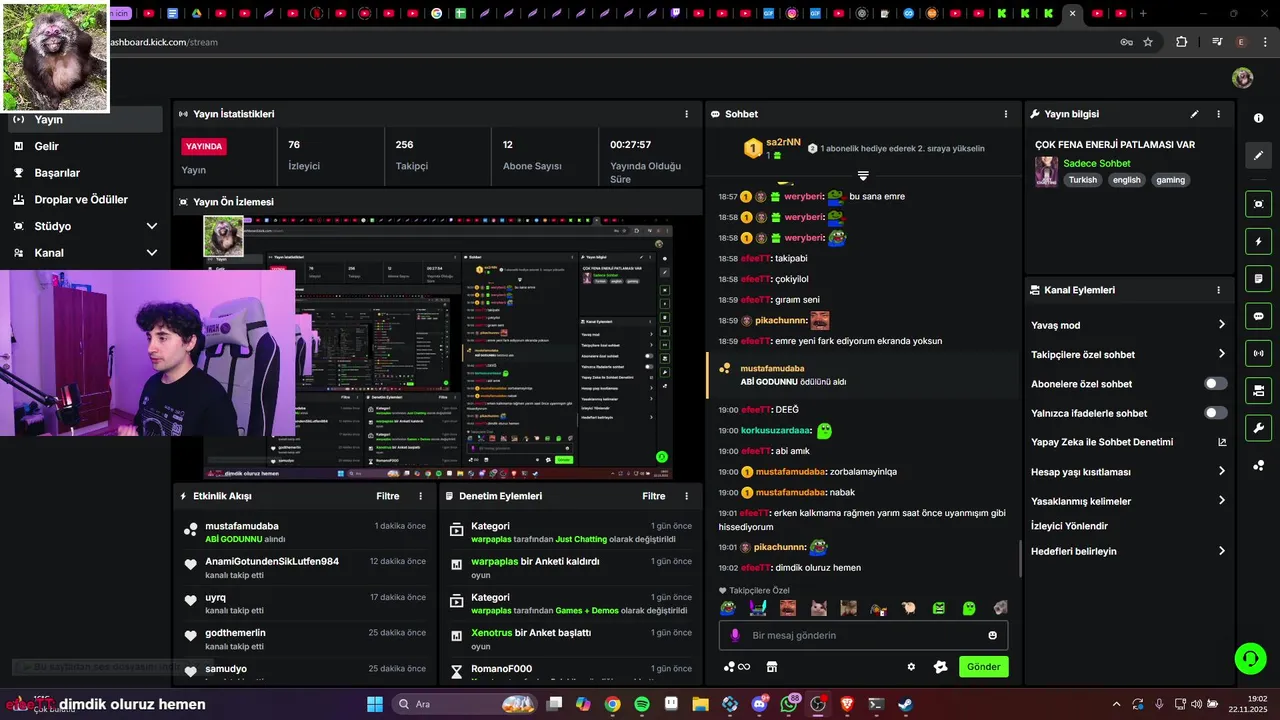Click the channel points infinity balance icon
Viewport: 1280px width, 720px height.
pos(737,667)
